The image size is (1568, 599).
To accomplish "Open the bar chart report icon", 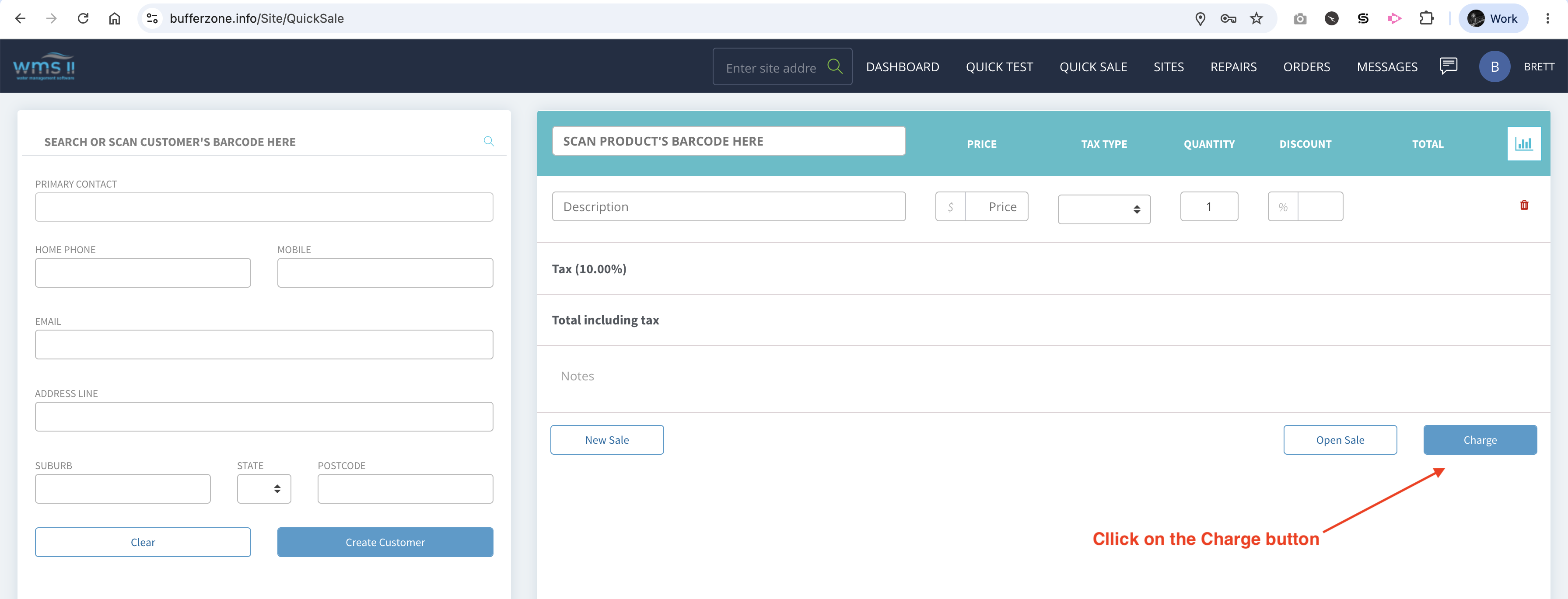I will point(1523,143).
